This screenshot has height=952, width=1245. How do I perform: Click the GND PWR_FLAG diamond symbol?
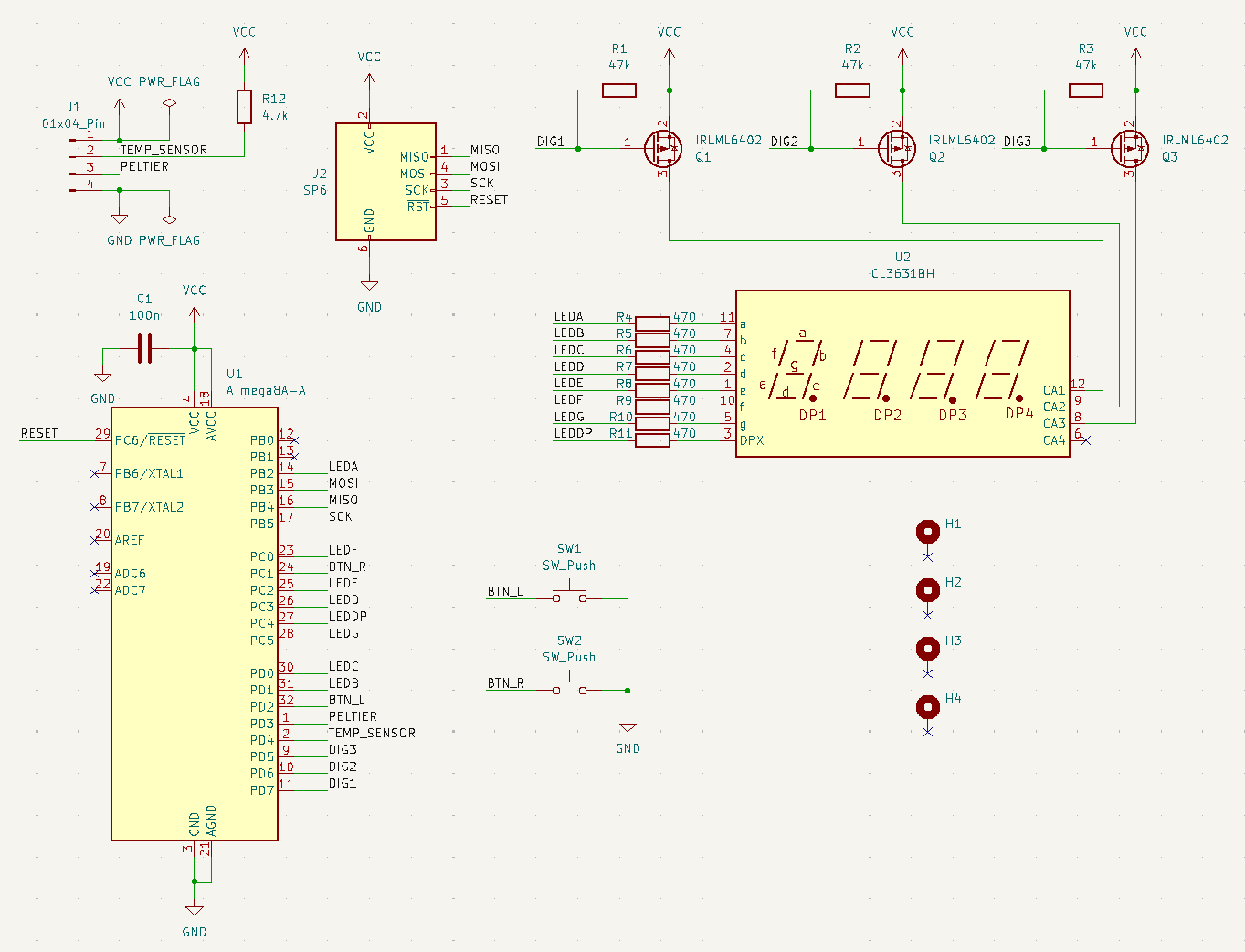[x=169, y=219]
